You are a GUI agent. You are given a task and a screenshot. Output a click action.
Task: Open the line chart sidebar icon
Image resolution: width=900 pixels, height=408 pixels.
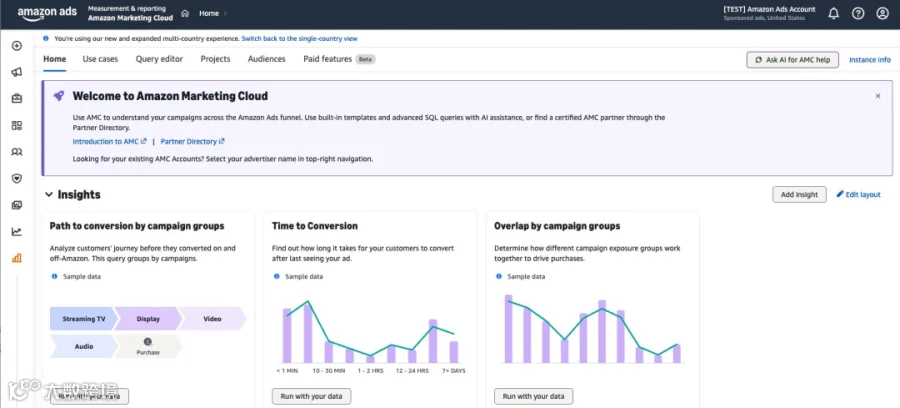coord(17,232)
